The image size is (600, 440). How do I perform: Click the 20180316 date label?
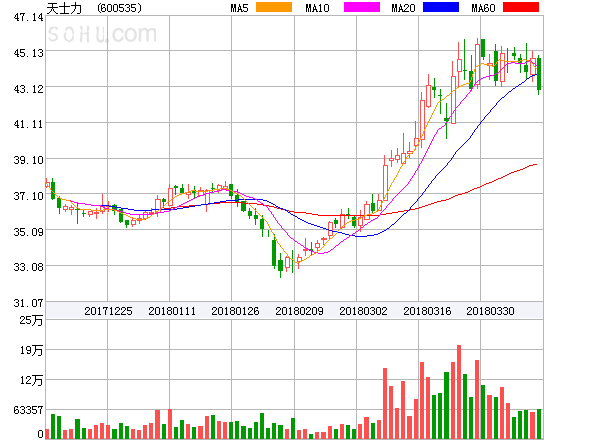[427, 311]
